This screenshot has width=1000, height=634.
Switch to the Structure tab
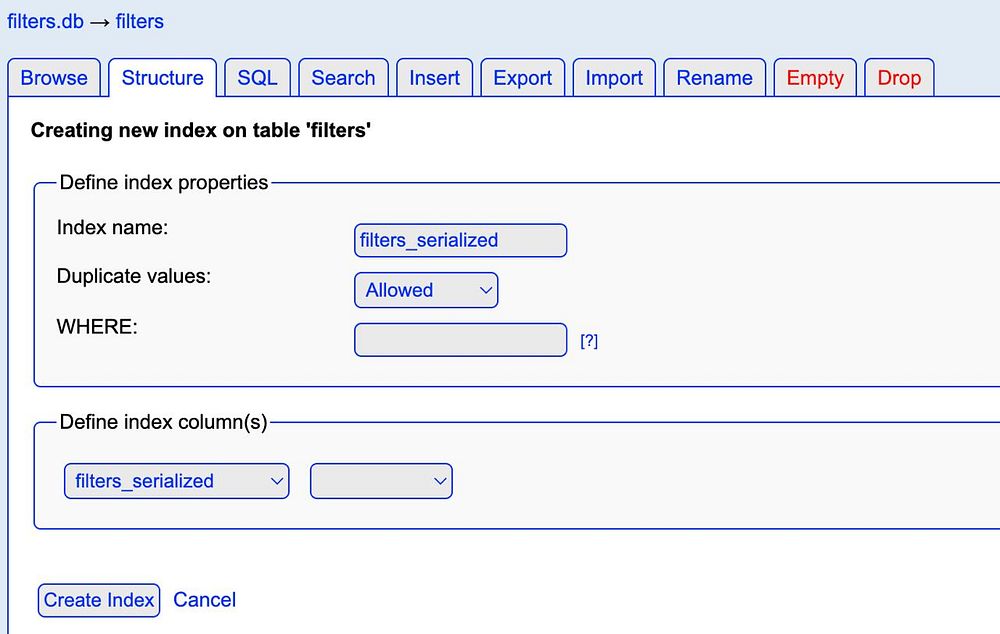point(162,78)
